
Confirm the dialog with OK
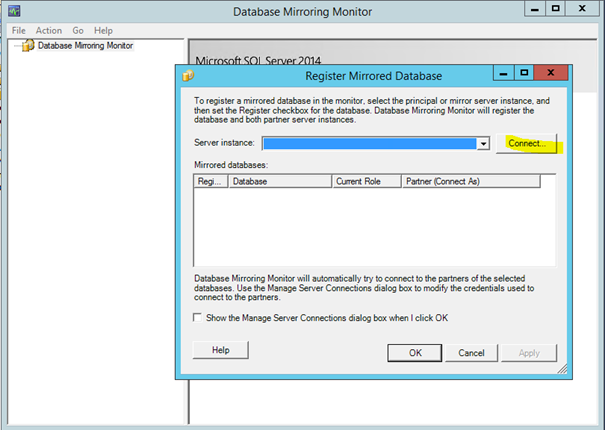click(x=414, y=353)
